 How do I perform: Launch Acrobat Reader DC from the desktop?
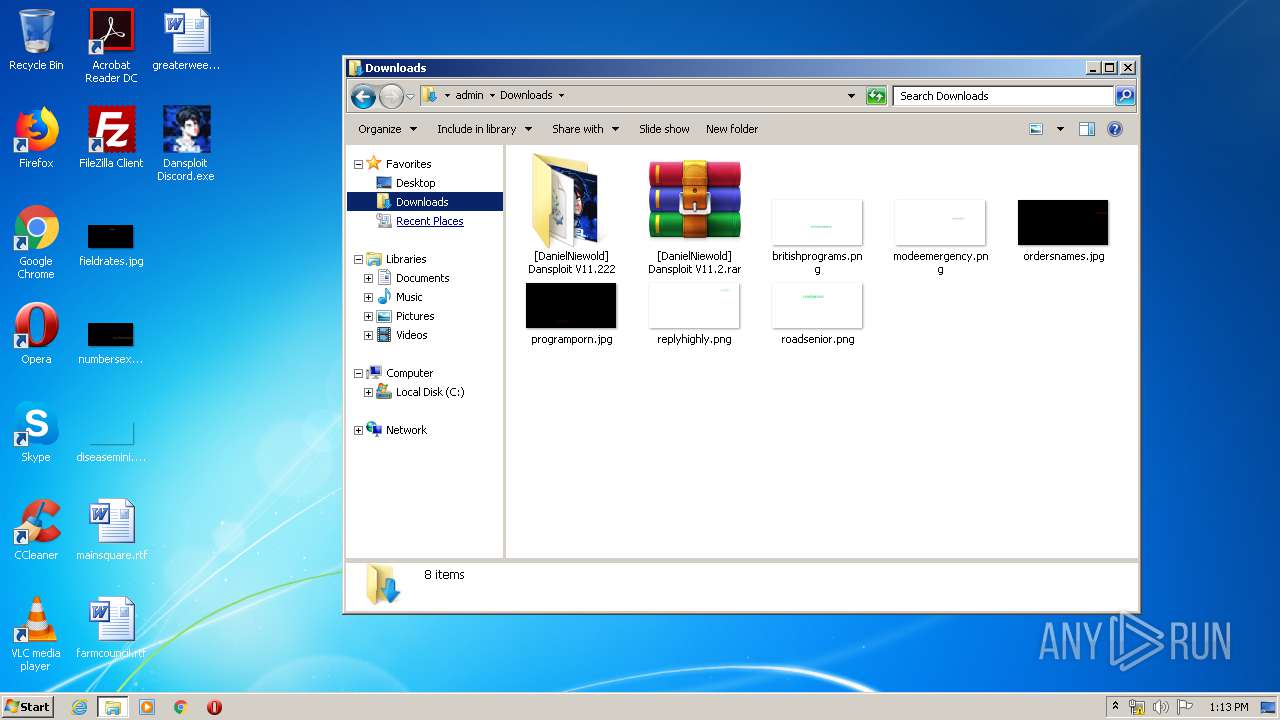pos(111,46)
